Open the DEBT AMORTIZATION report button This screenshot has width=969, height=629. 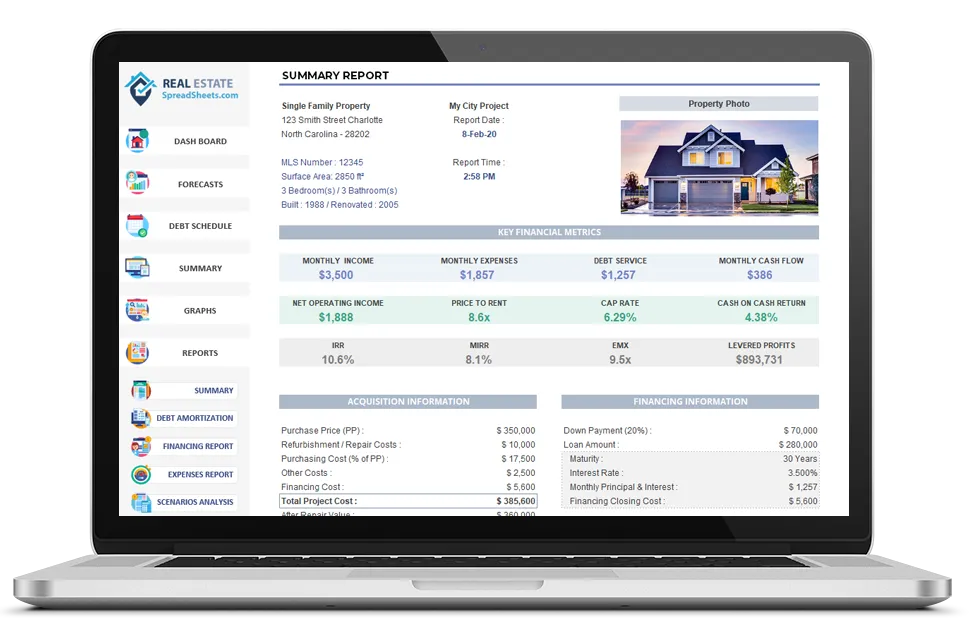click(195, 418)
